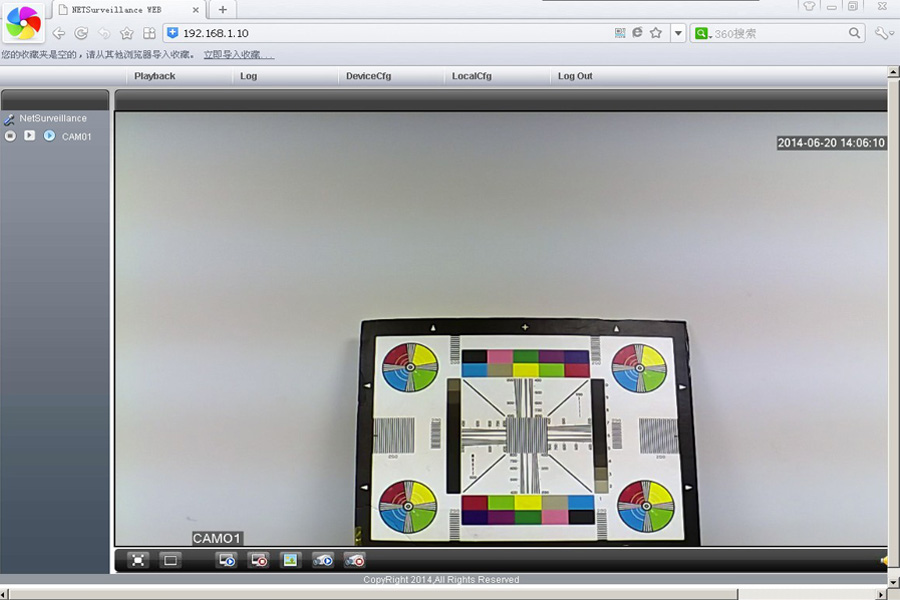
Task: Click the IE compatibility mode icon
Action: [637, 33]
